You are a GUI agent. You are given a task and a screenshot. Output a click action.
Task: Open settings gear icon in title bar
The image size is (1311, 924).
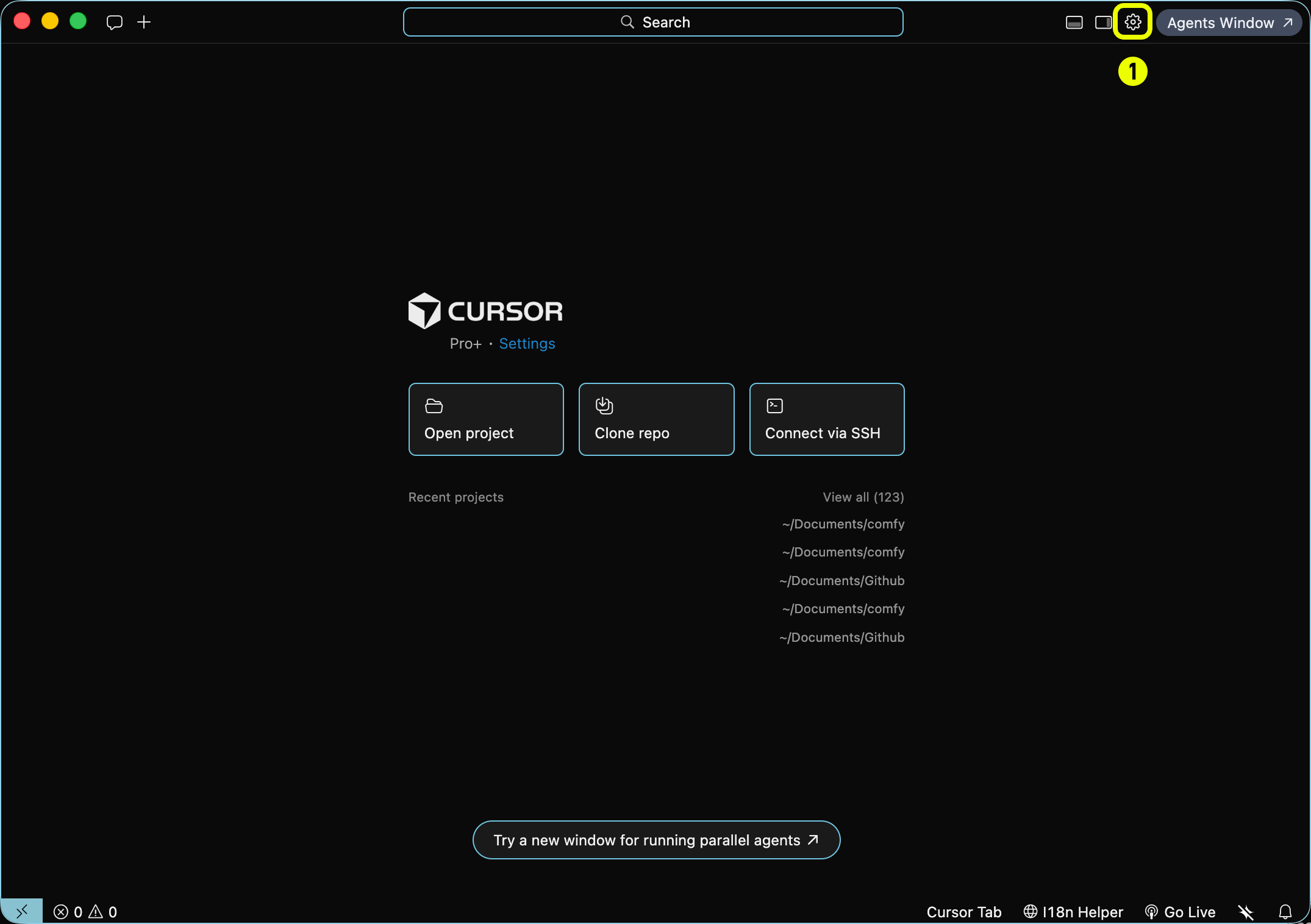point(1132,23)
